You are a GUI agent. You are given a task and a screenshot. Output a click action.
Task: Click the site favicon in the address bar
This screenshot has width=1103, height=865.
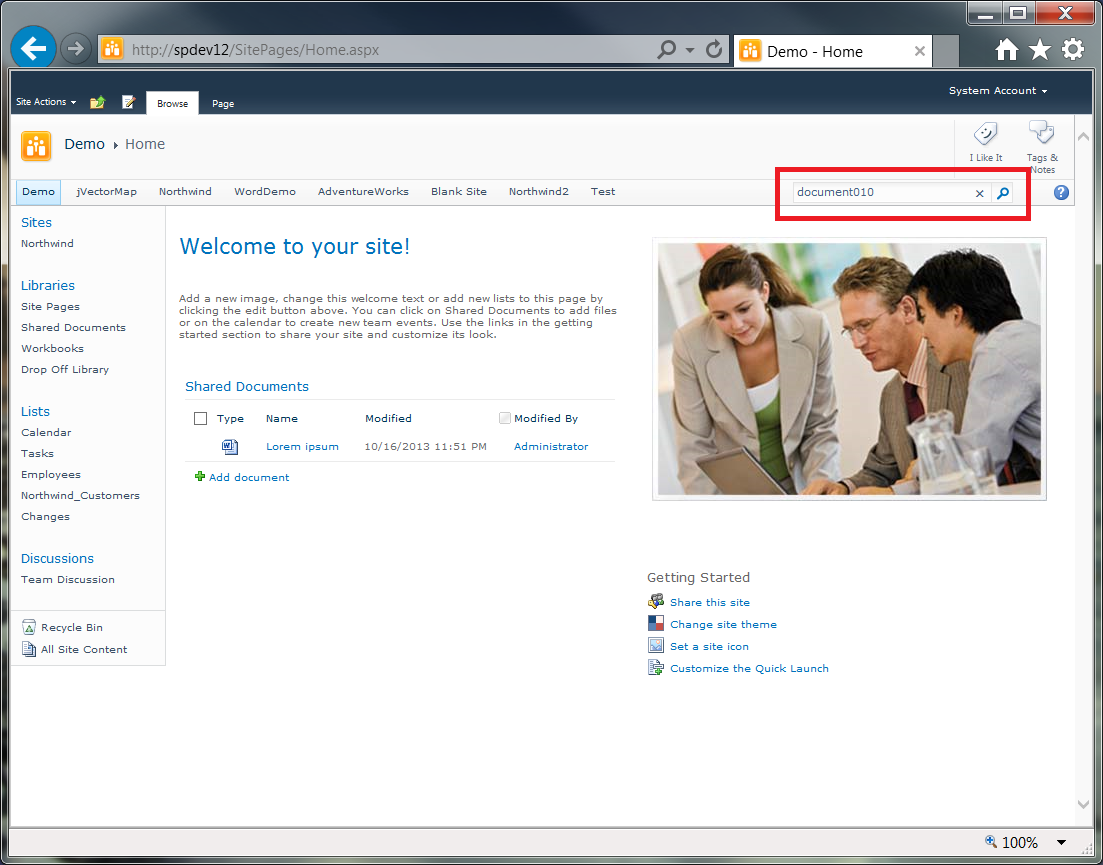pyautogui.click(x=112, y=49)
